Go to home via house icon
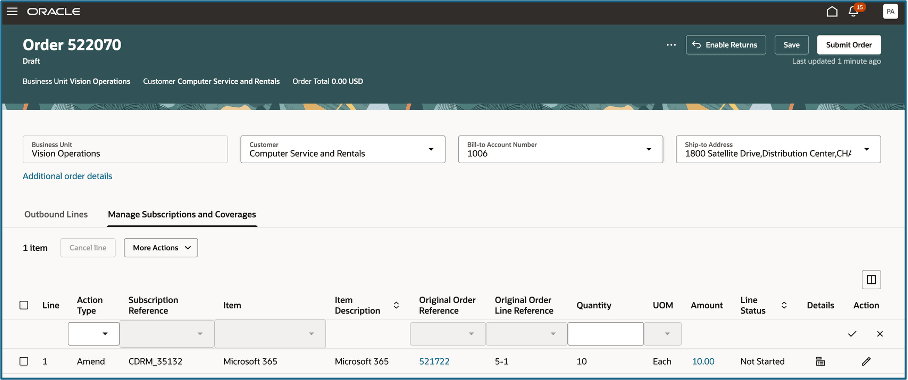Screen dimensions: 908x380 click(x=832, y=12)
